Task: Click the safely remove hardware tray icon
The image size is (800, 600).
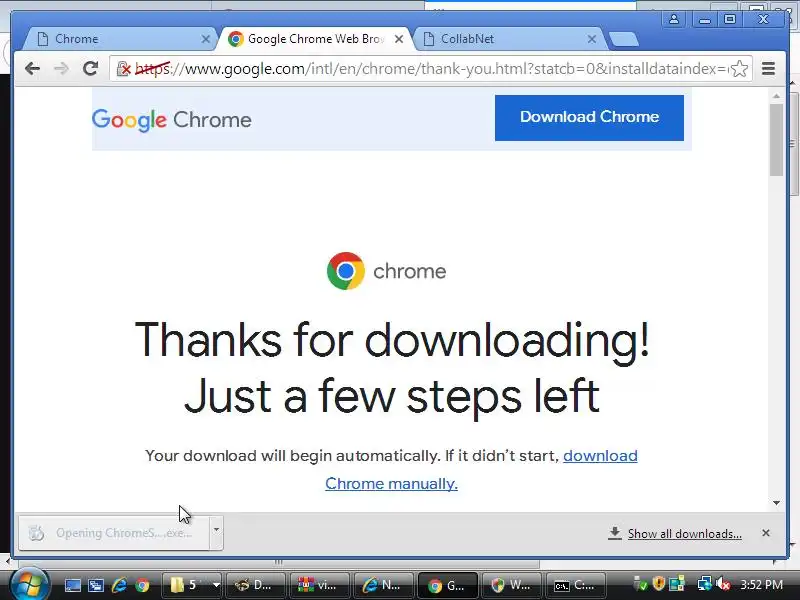Action: [640, 584]
